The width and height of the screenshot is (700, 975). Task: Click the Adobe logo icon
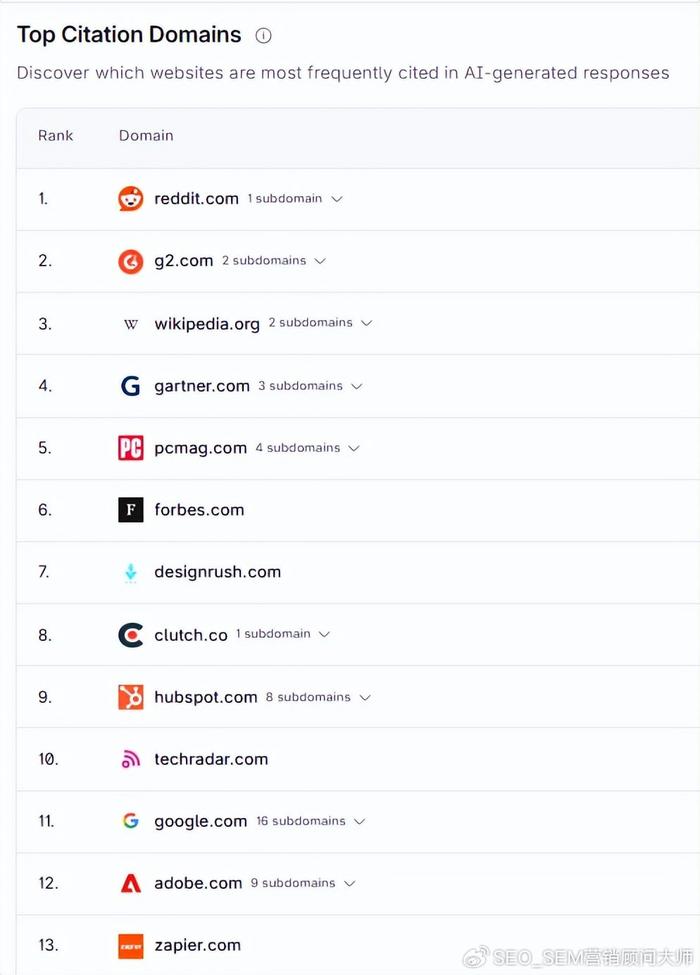point(131,884)
